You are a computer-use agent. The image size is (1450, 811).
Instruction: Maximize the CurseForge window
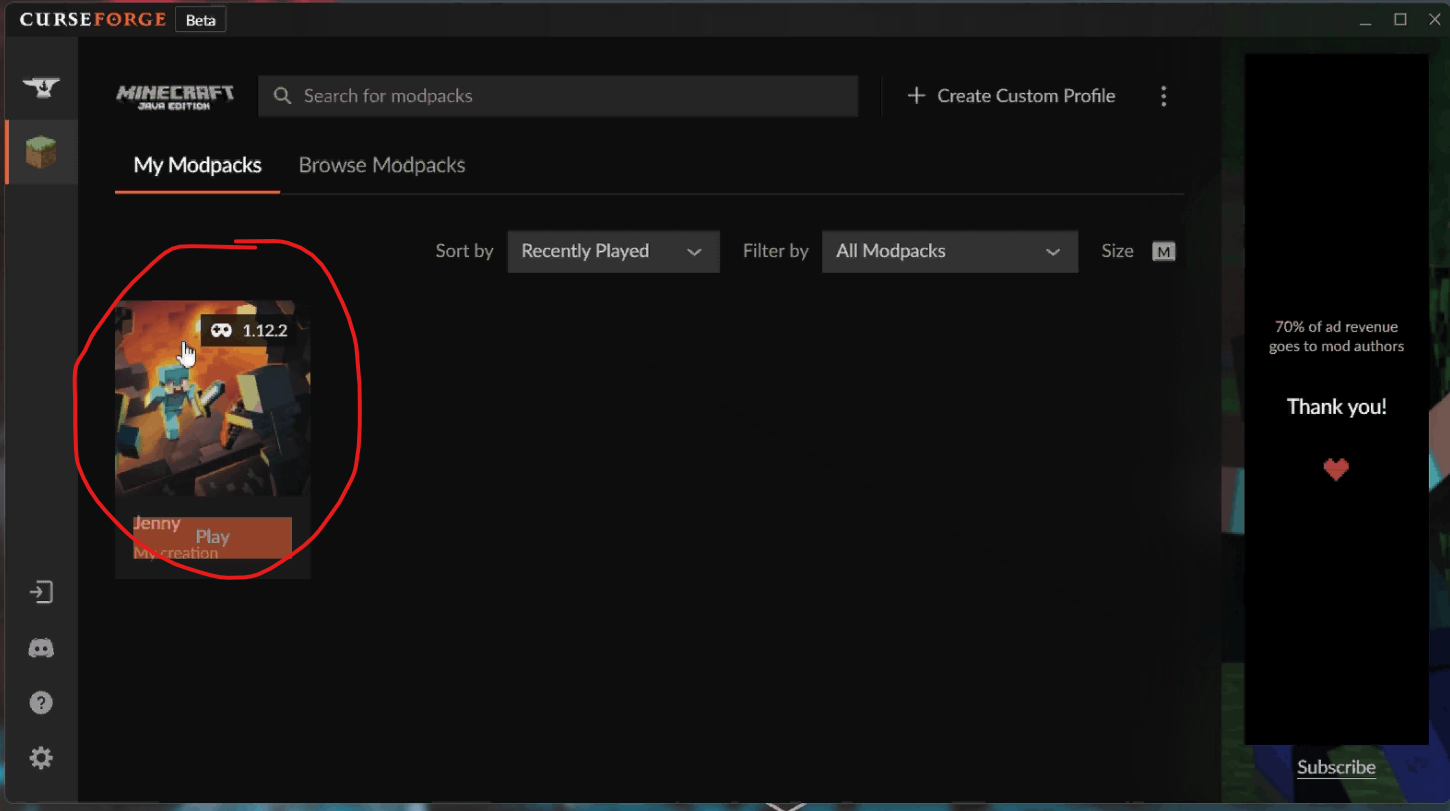tap(1401, 19)
